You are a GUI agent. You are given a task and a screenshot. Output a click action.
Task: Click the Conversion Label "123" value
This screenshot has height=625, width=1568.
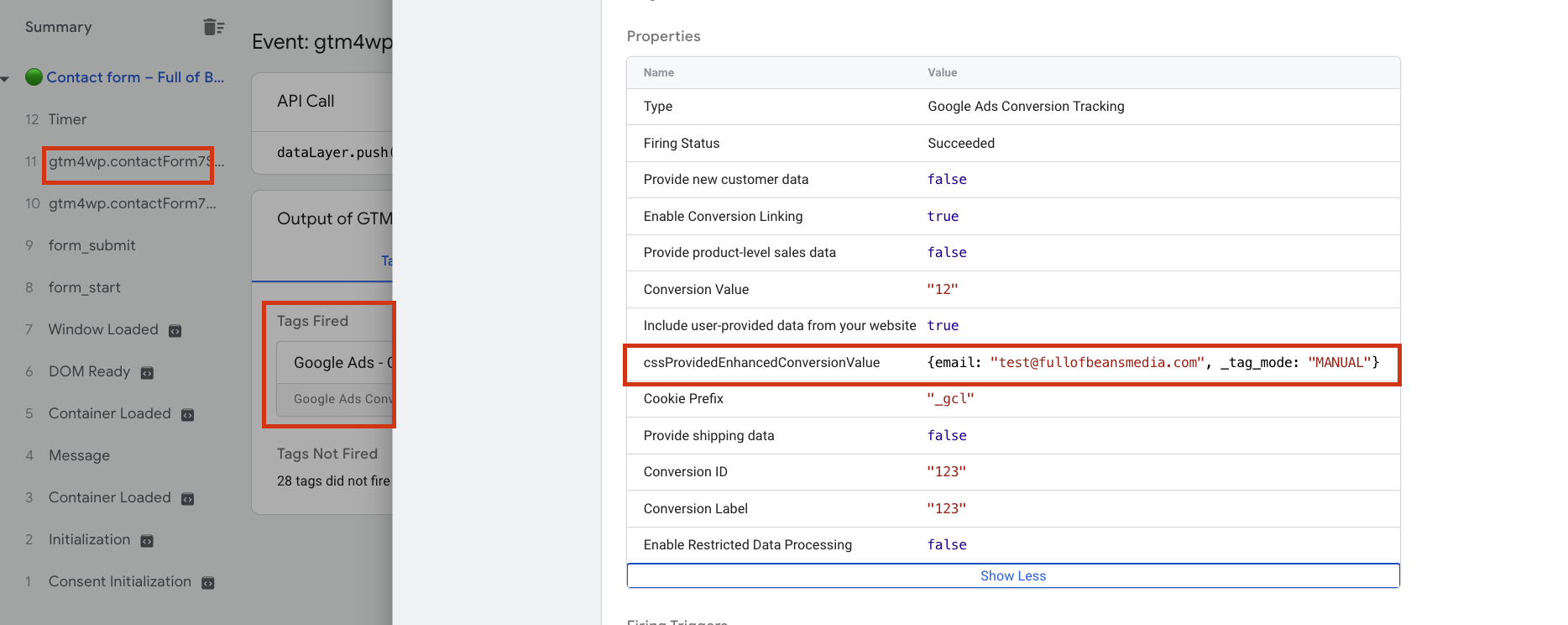click(x=947, y=508)
